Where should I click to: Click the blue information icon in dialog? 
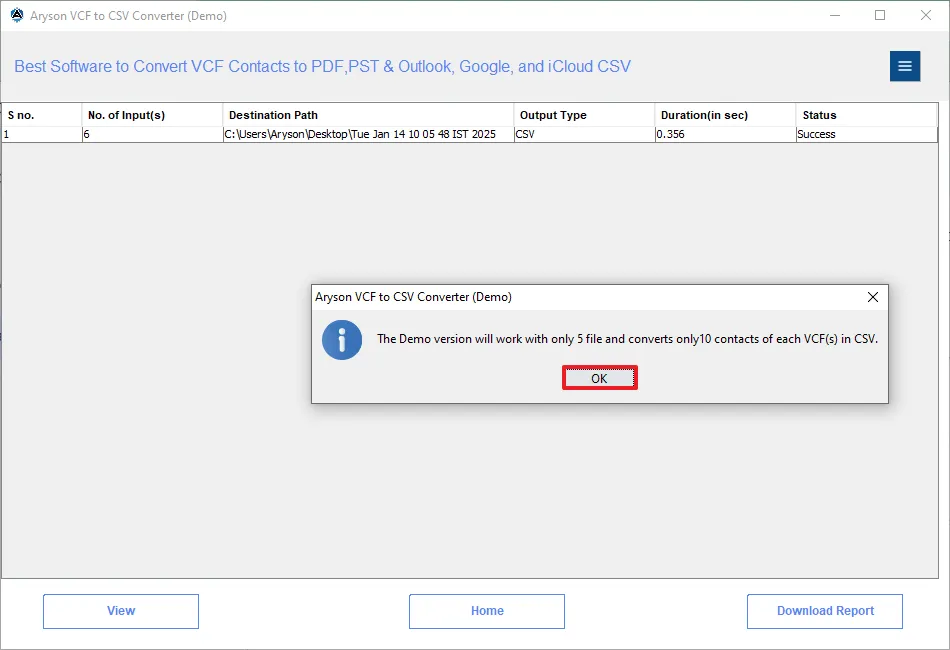tap(342, 340)
